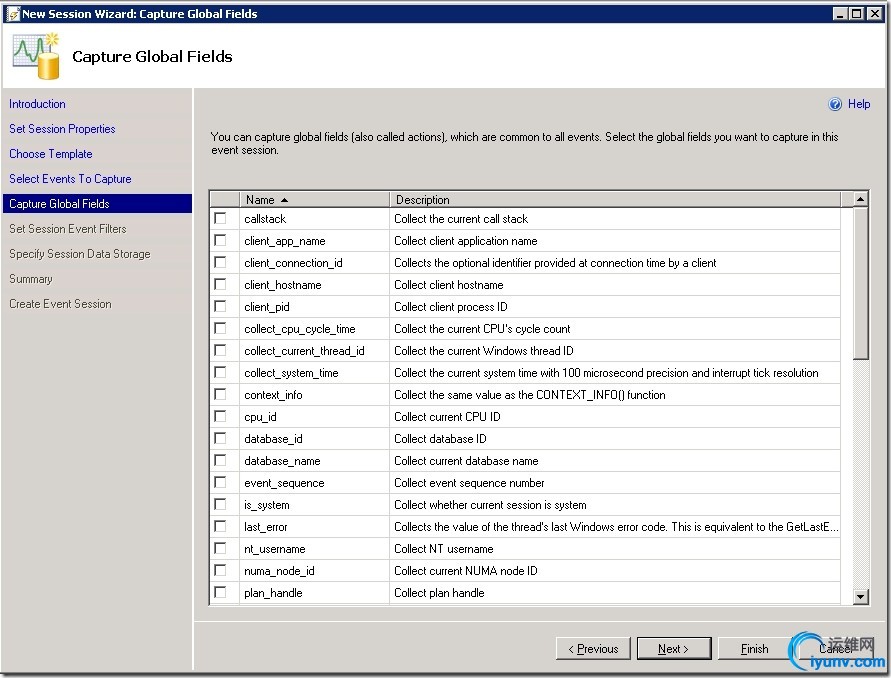Select the client_hostname checkbox

220,284
